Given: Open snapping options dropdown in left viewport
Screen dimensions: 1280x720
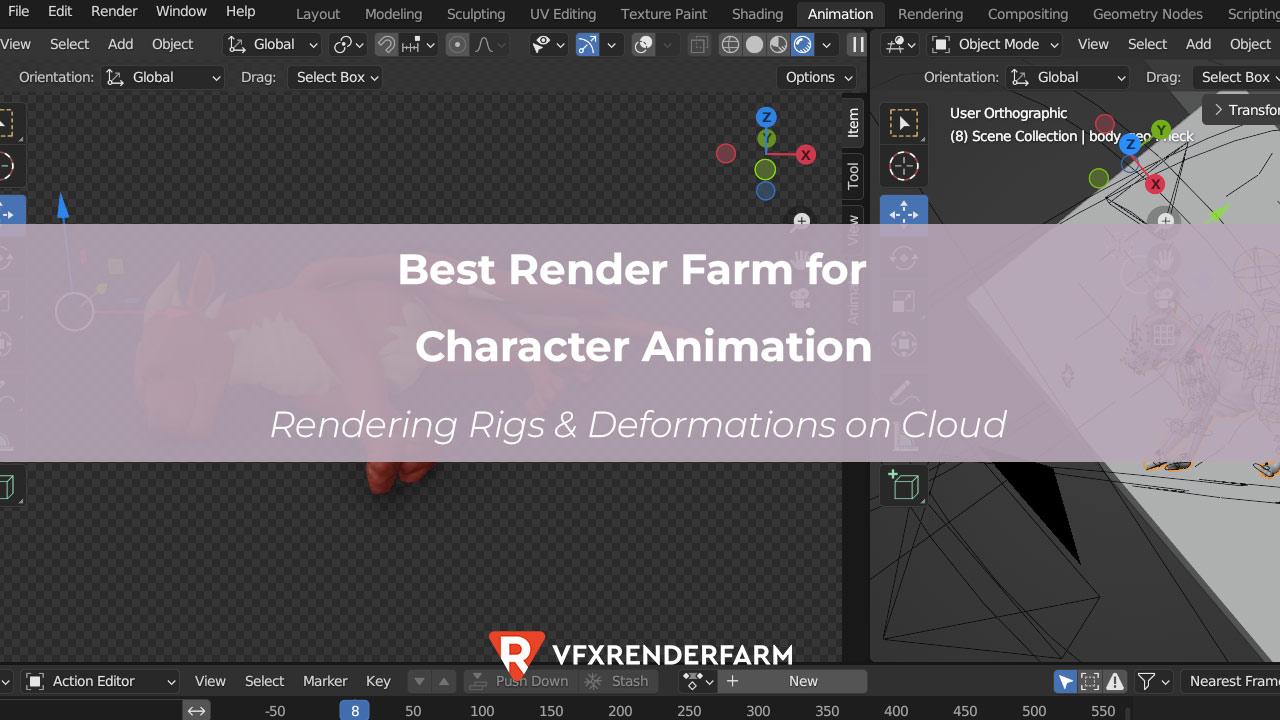Looking at the screenshot, I should 419,44.
